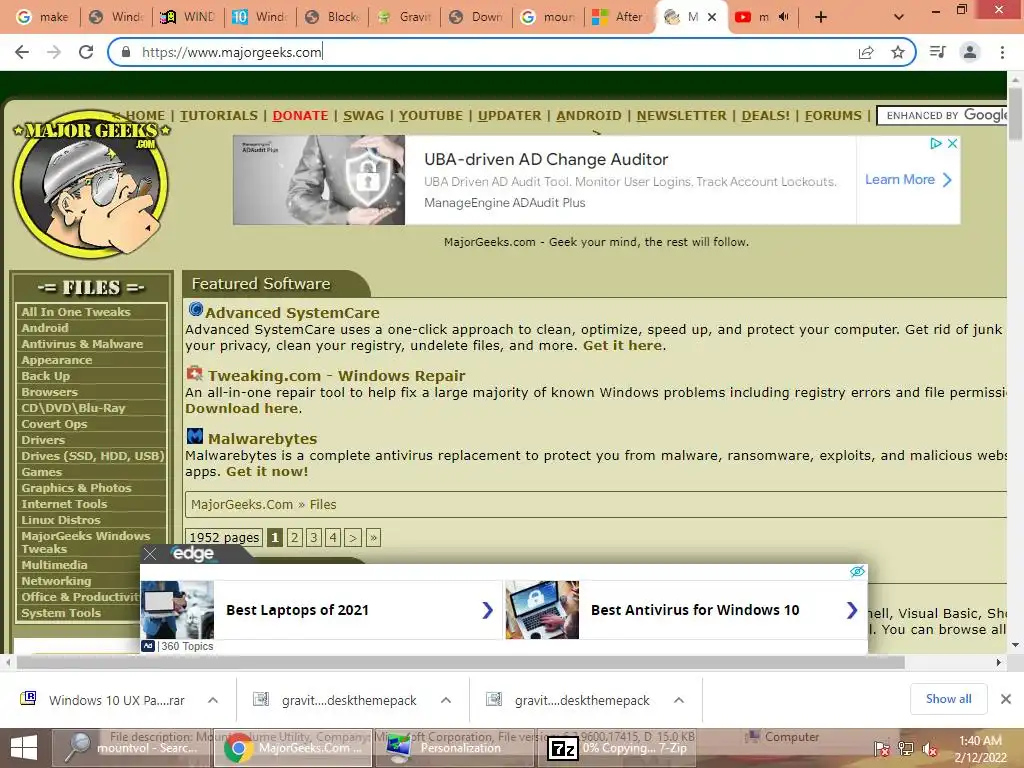Open the Chrome profile avatar
Image resolution: width=1024 pixels, height=768 pixels.
970,52
